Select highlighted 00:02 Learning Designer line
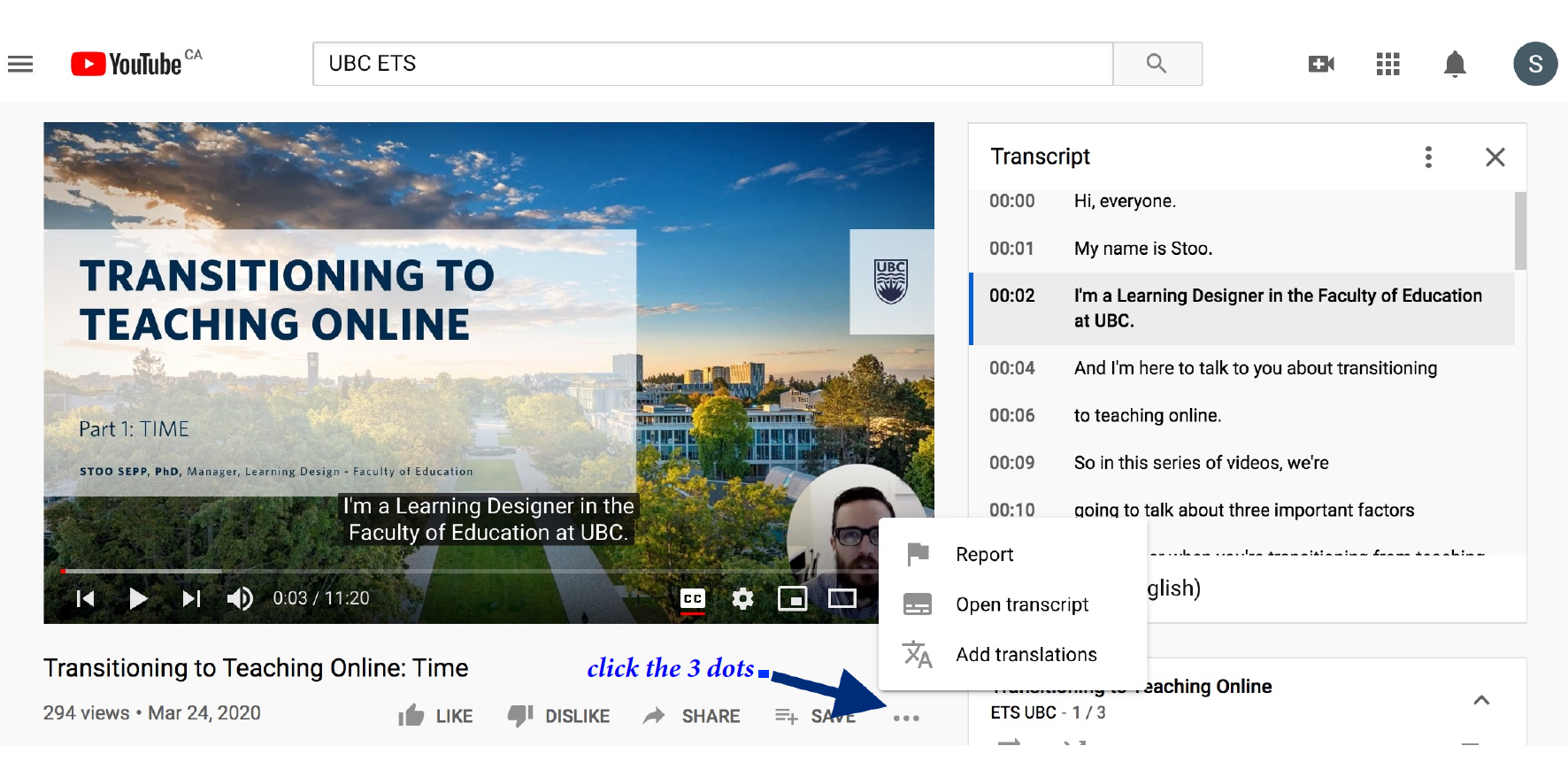1568x777 pixels. tap(1241, 308)
